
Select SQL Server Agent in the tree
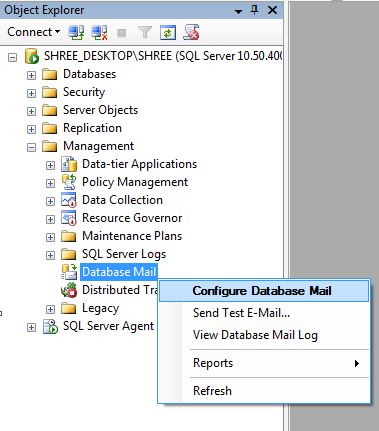[108, 326]
